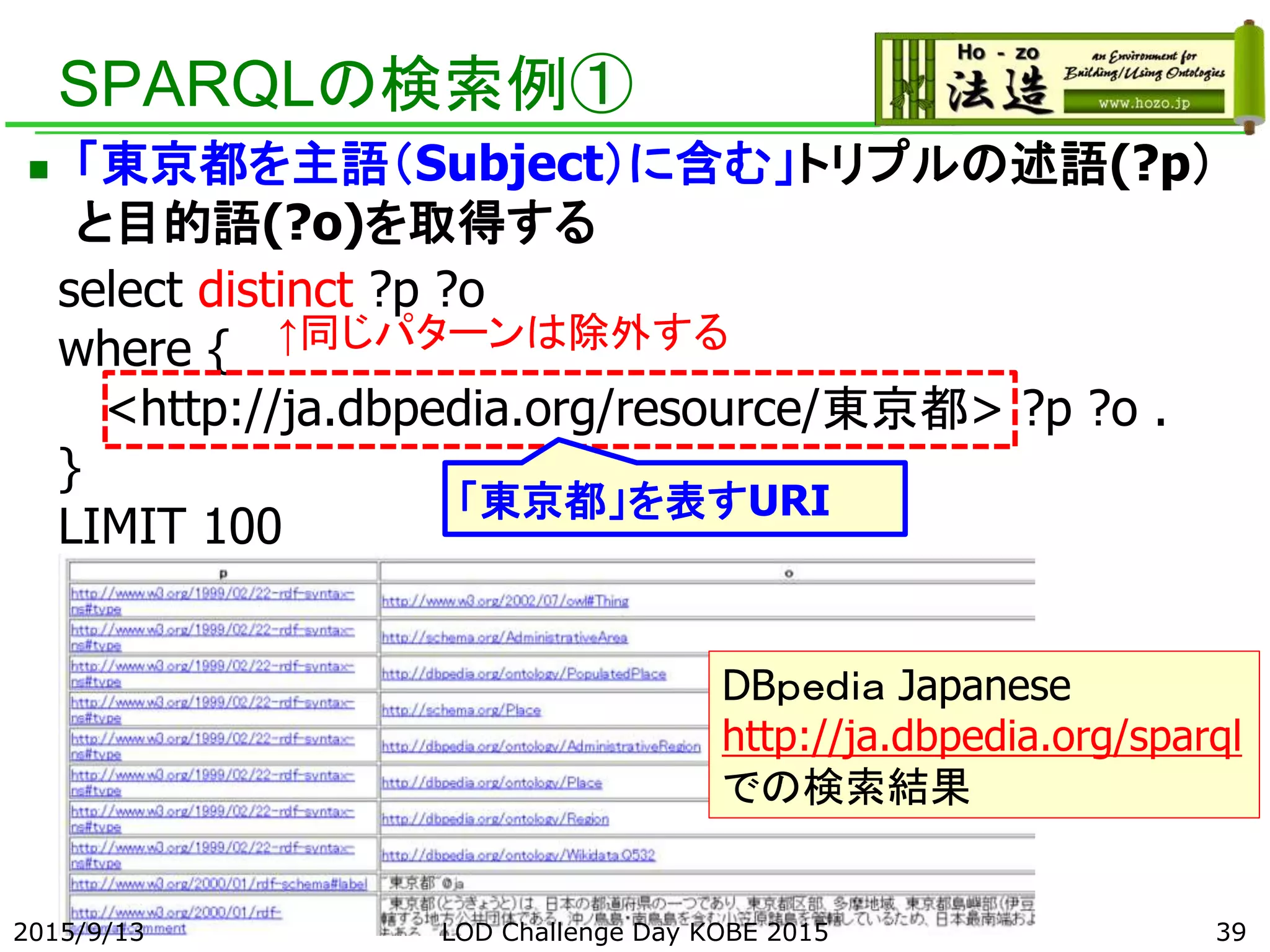Open the dbpedia.org/ontology/Place link
The image size is (1270, 952).
tap(492, 783)
